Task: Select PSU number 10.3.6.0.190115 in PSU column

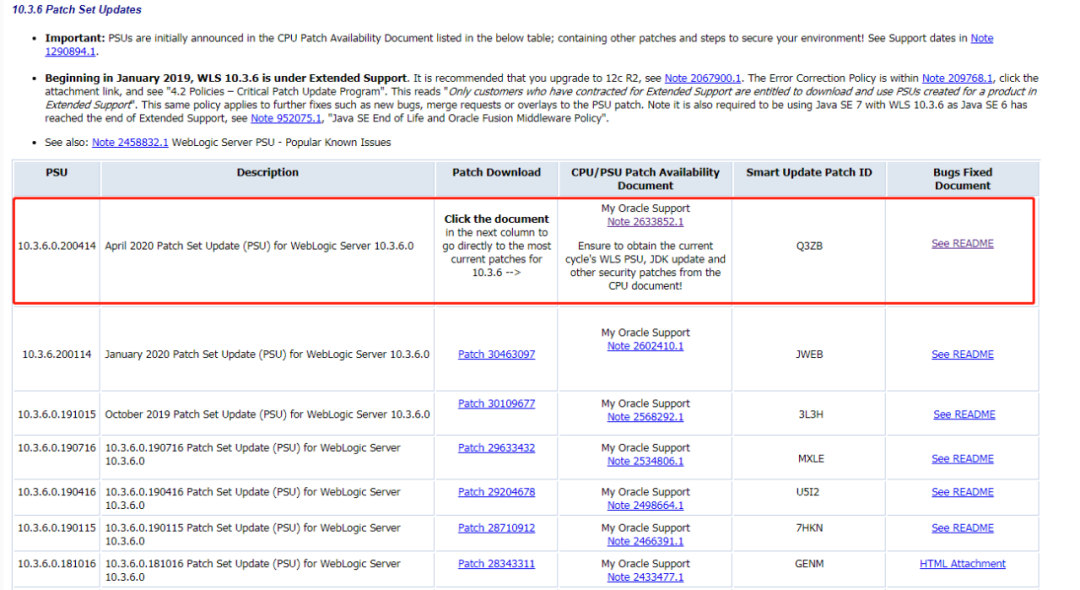Action: point(56,528)
